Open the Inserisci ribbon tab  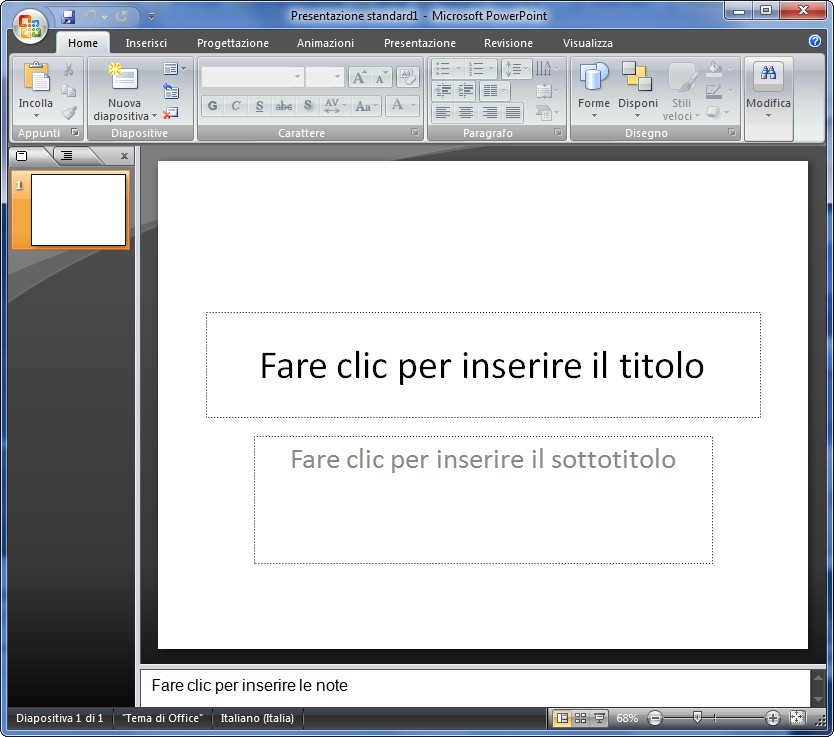[146, 43]
